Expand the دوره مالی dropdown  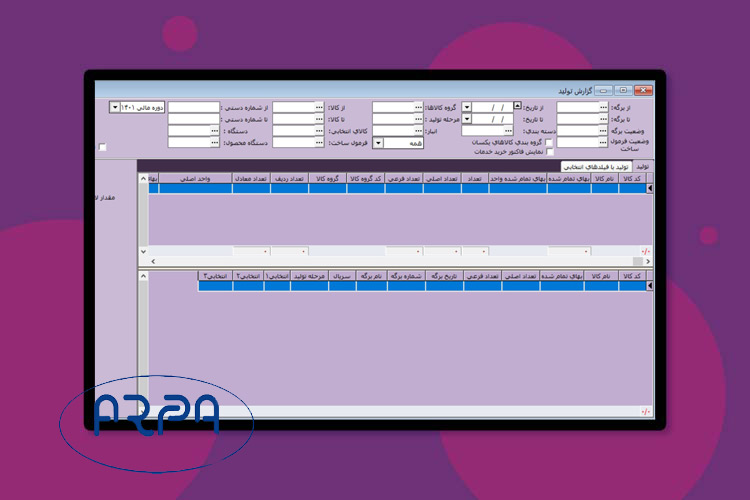[x=114, y=107]
